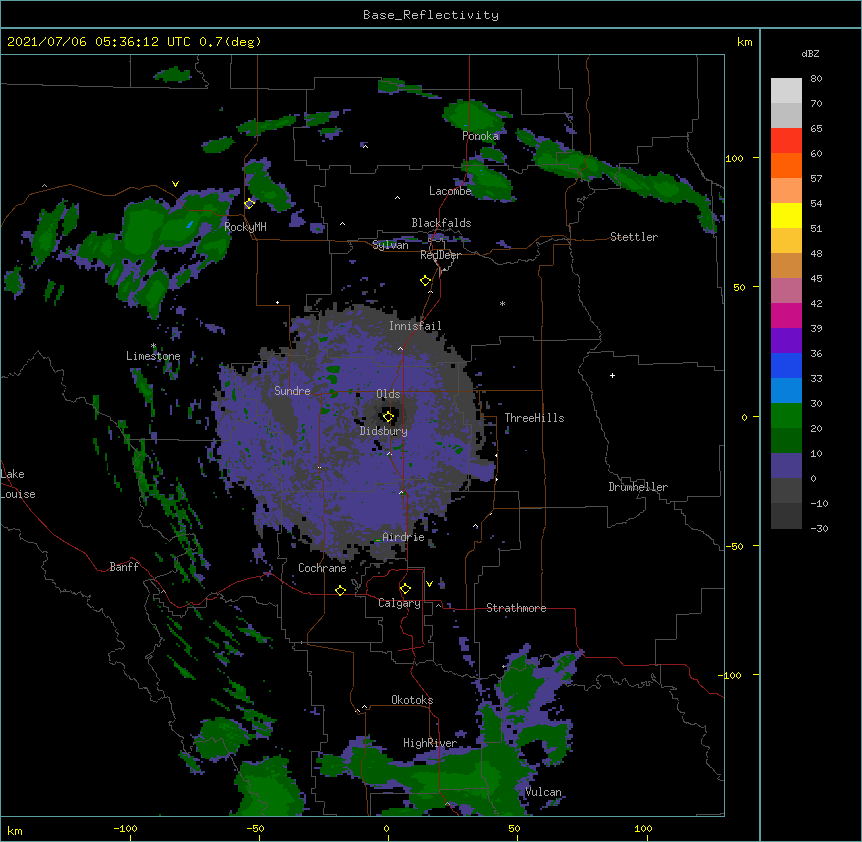Click the -50 tick on the bottom axis

[x=255, y=828]
